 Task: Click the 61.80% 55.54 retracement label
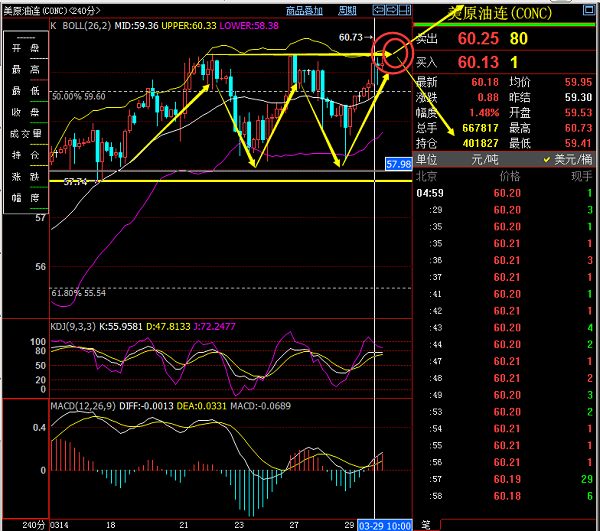pos(78,293)
